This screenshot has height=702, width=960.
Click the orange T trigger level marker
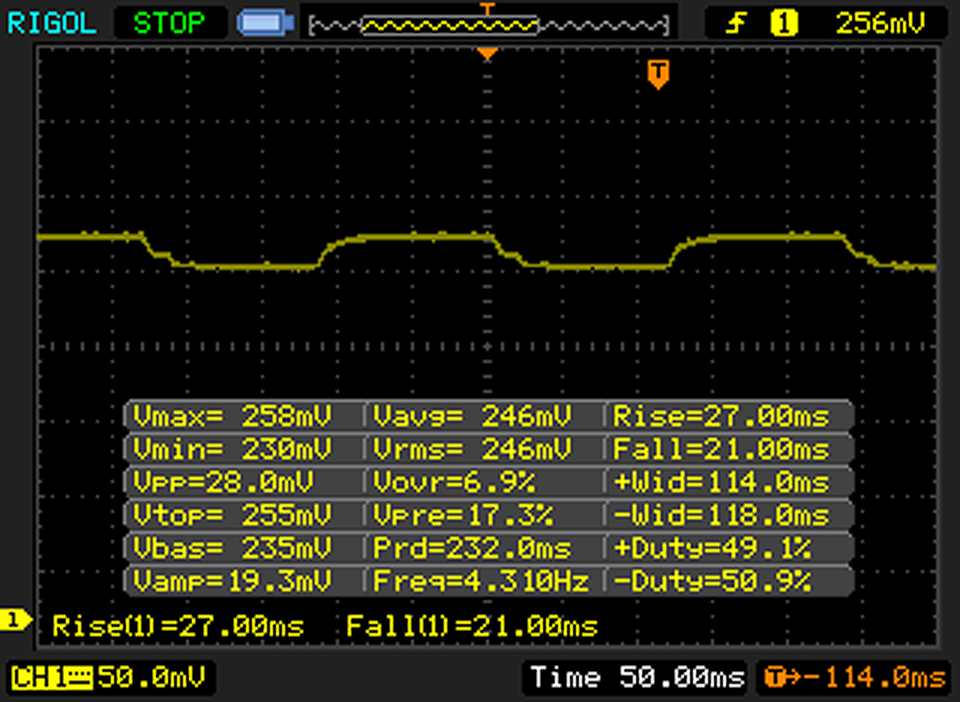tap(658, 75)
